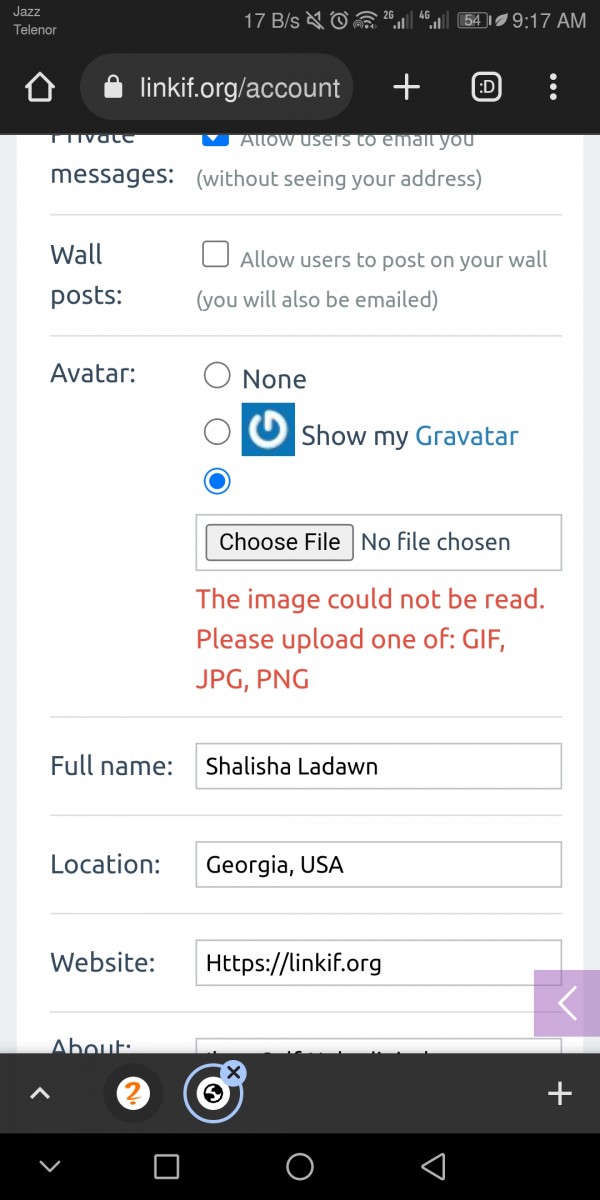600x1200 pixels.
Task: Tap the Android home circle button
Action: (300, 1166)
